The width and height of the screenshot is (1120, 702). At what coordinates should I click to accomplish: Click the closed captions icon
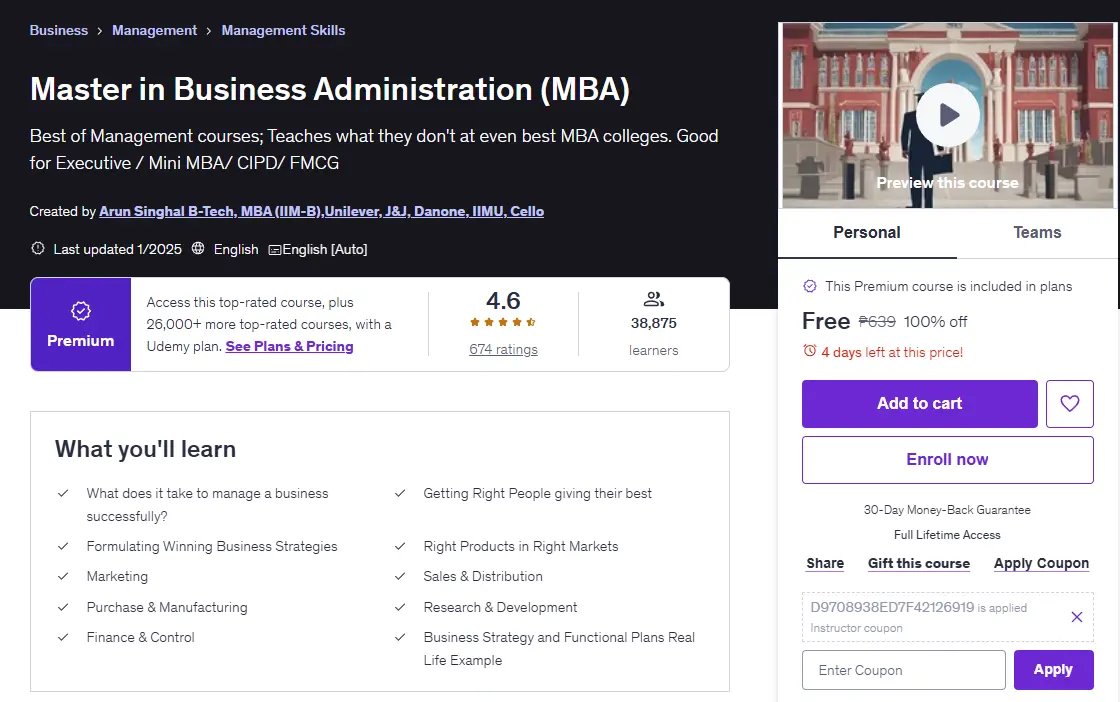click(274, 250)
